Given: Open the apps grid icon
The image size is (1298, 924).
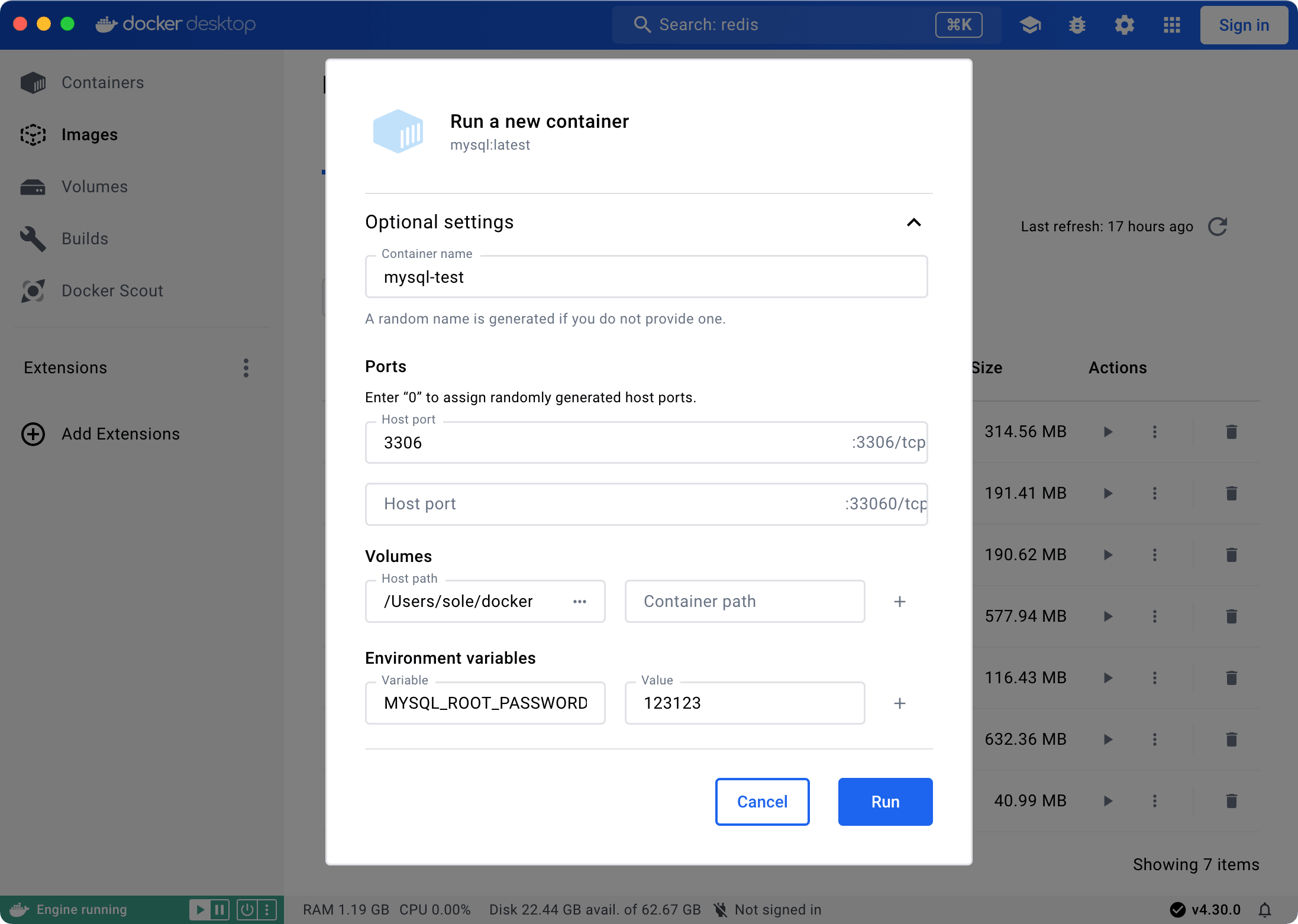Looking at the screenshot, I should pos(1172,25).
